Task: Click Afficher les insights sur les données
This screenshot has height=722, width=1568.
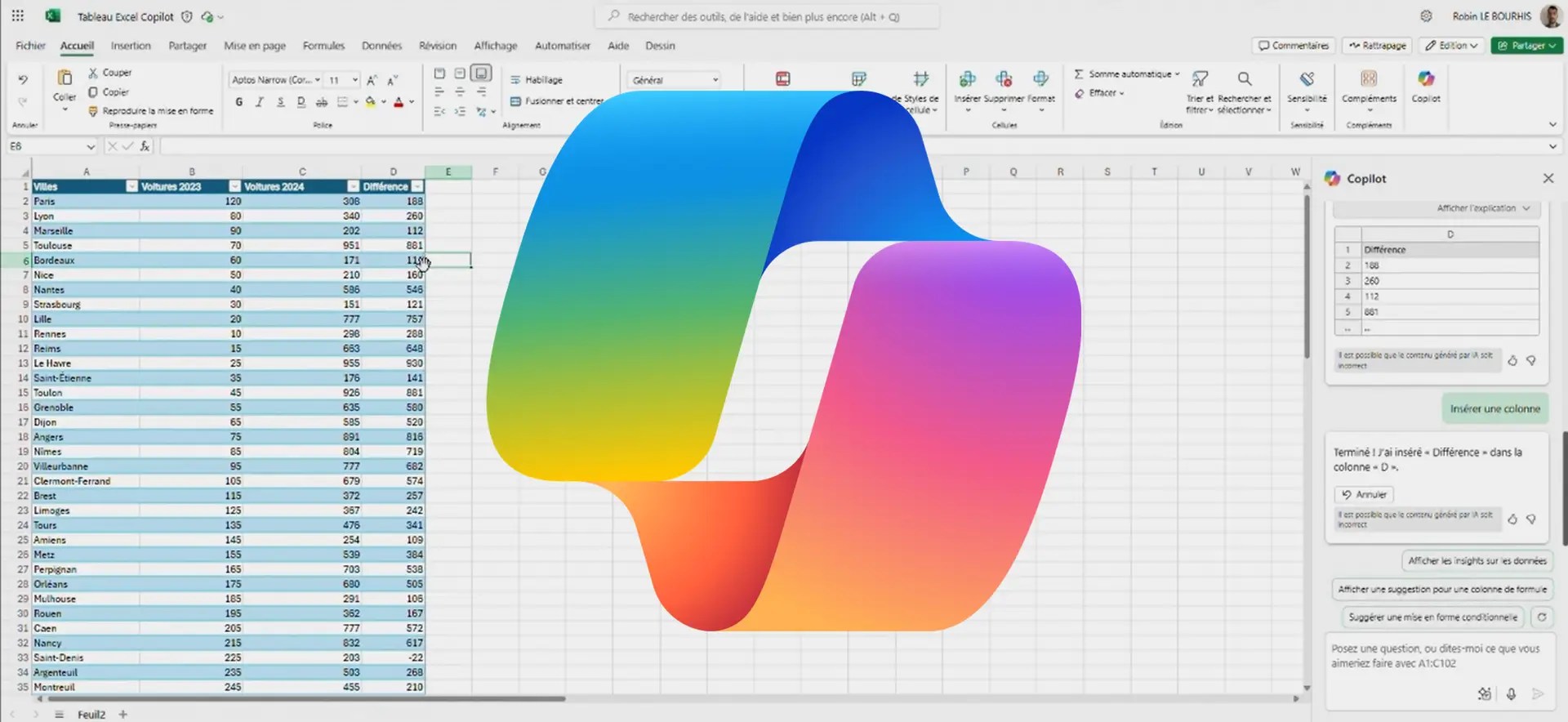Action: tap(1477, 561)
